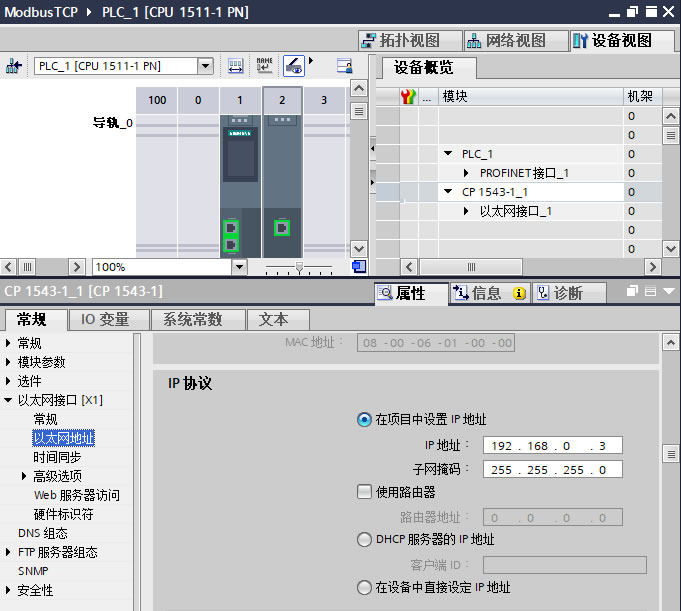
Task: Click the small arrow beside the visibility icon
Action: click(x=311, y=61)
